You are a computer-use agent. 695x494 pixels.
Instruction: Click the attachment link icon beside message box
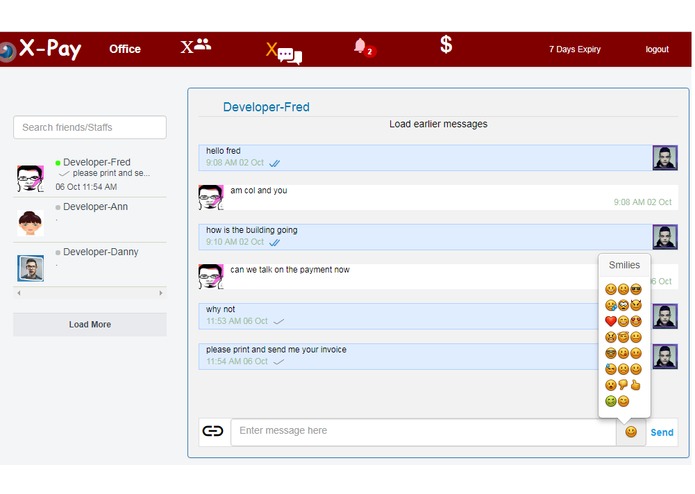(213, 431)
